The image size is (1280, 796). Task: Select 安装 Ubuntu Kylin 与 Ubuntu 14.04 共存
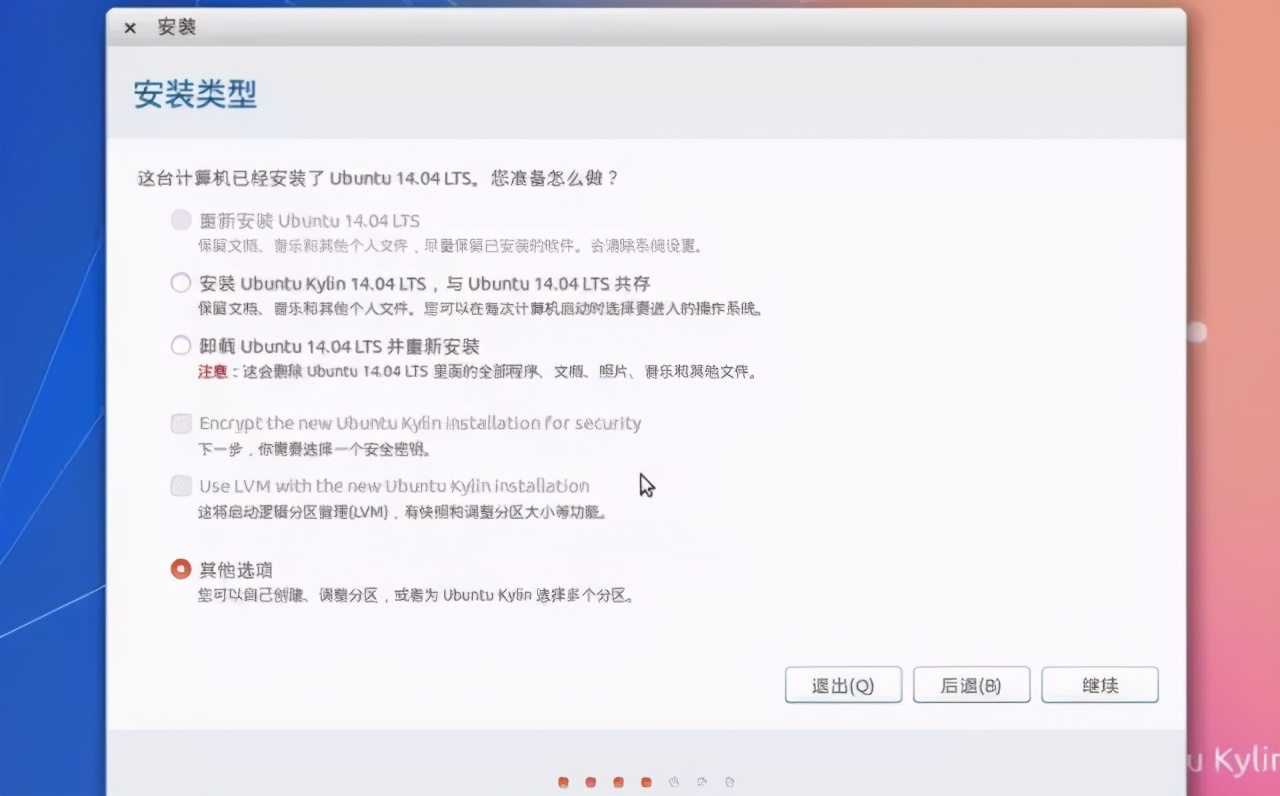pos(181,283)
